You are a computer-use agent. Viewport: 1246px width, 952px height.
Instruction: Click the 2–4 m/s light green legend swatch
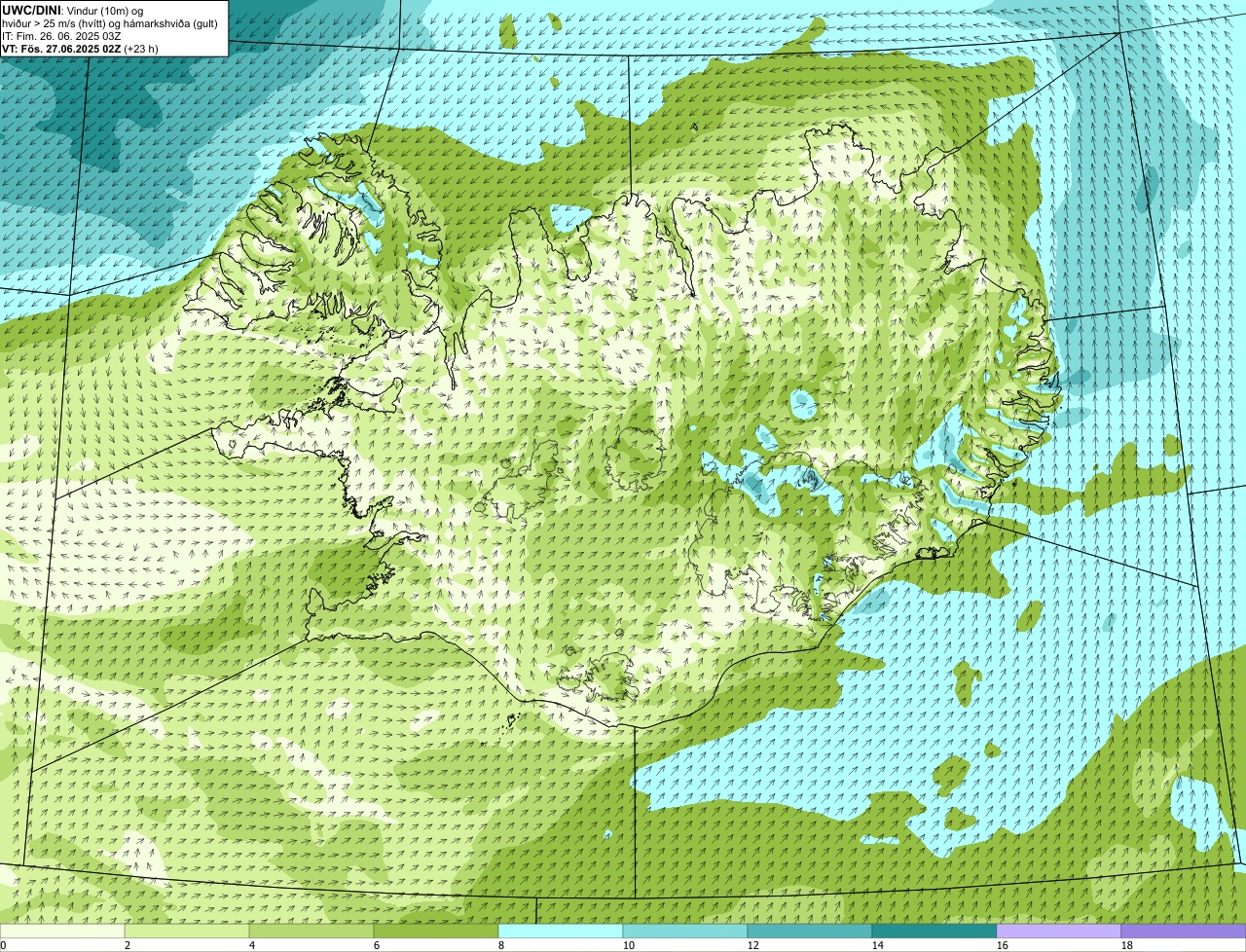pos(187,932)
